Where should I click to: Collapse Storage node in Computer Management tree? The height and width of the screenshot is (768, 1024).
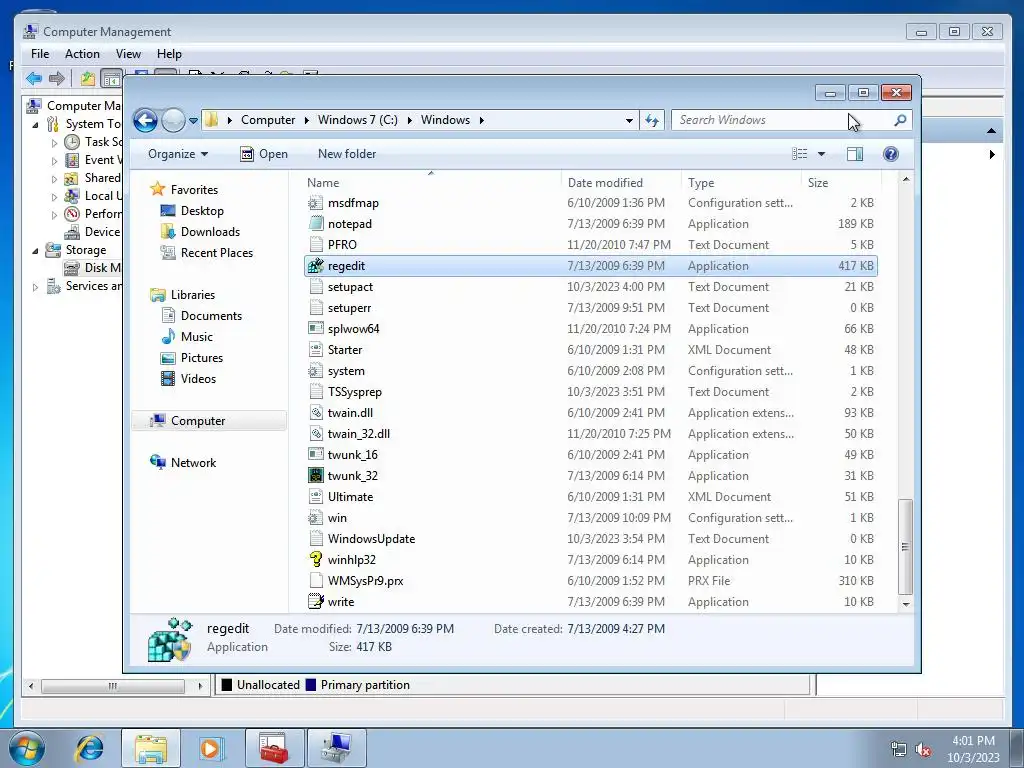pos(35,251)
